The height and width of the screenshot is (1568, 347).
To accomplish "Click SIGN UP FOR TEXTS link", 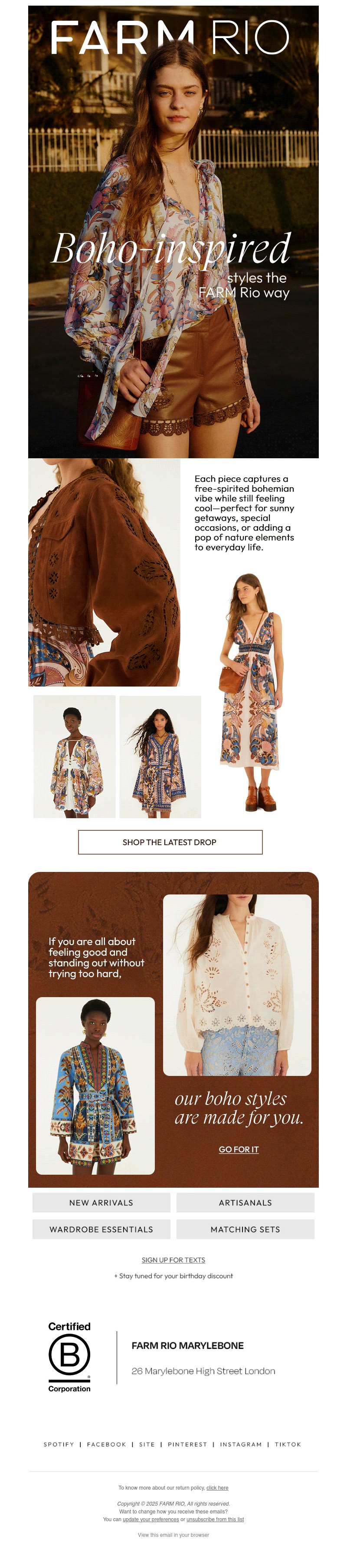I will pyautogui.click(x=173, y=1260).
